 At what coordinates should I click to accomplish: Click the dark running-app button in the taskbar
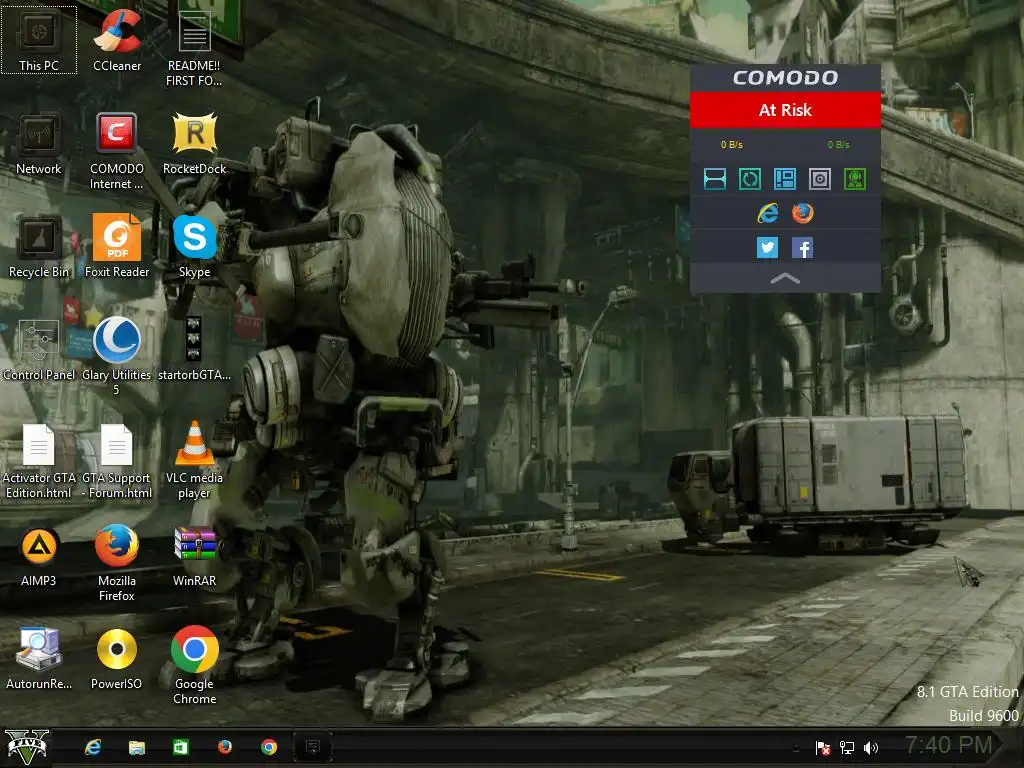click(x=313, y=747)
